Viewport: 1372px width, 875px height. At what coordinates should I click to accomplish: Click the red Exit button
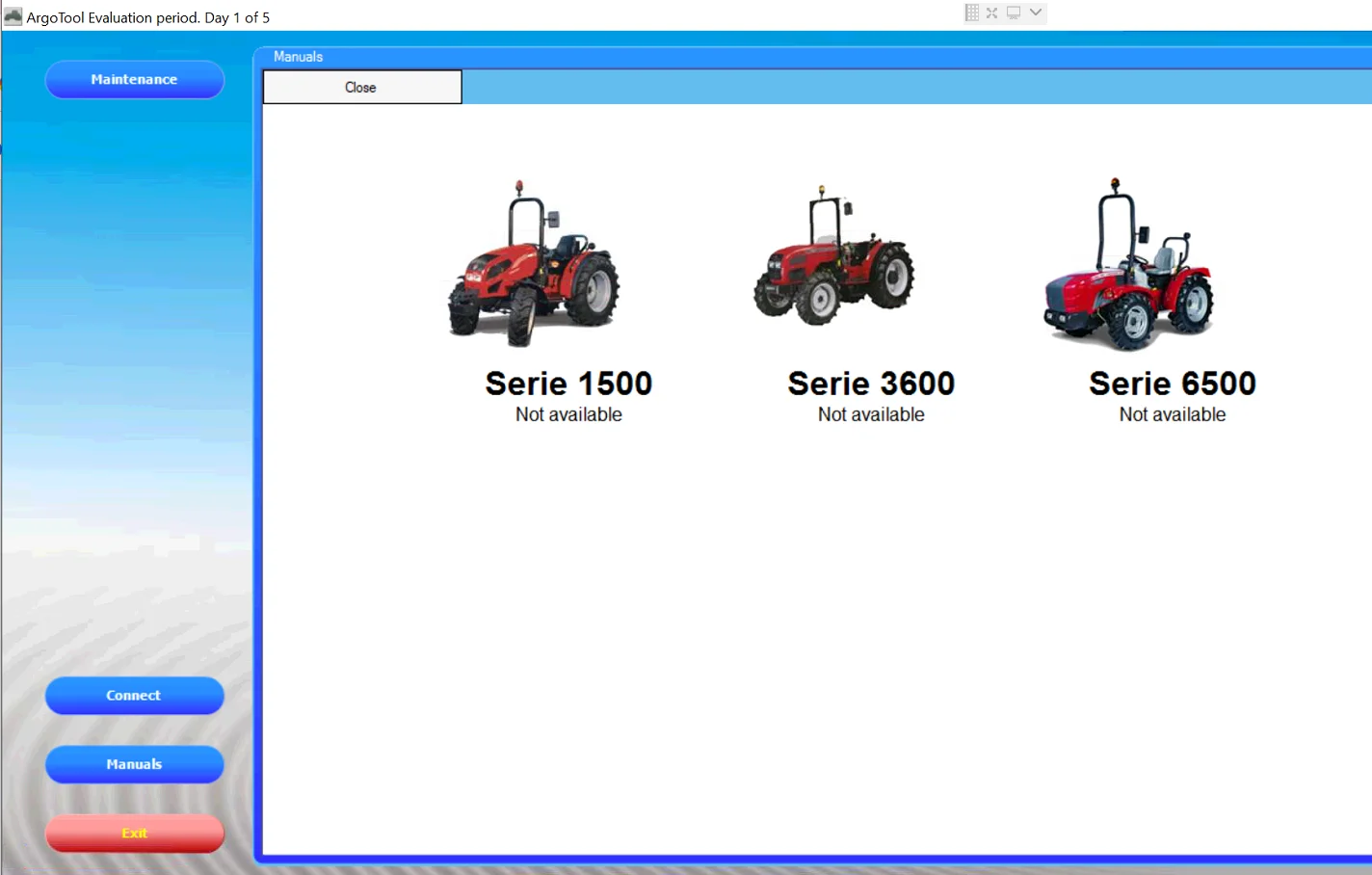pyautogui.click(x=134, y=834)
